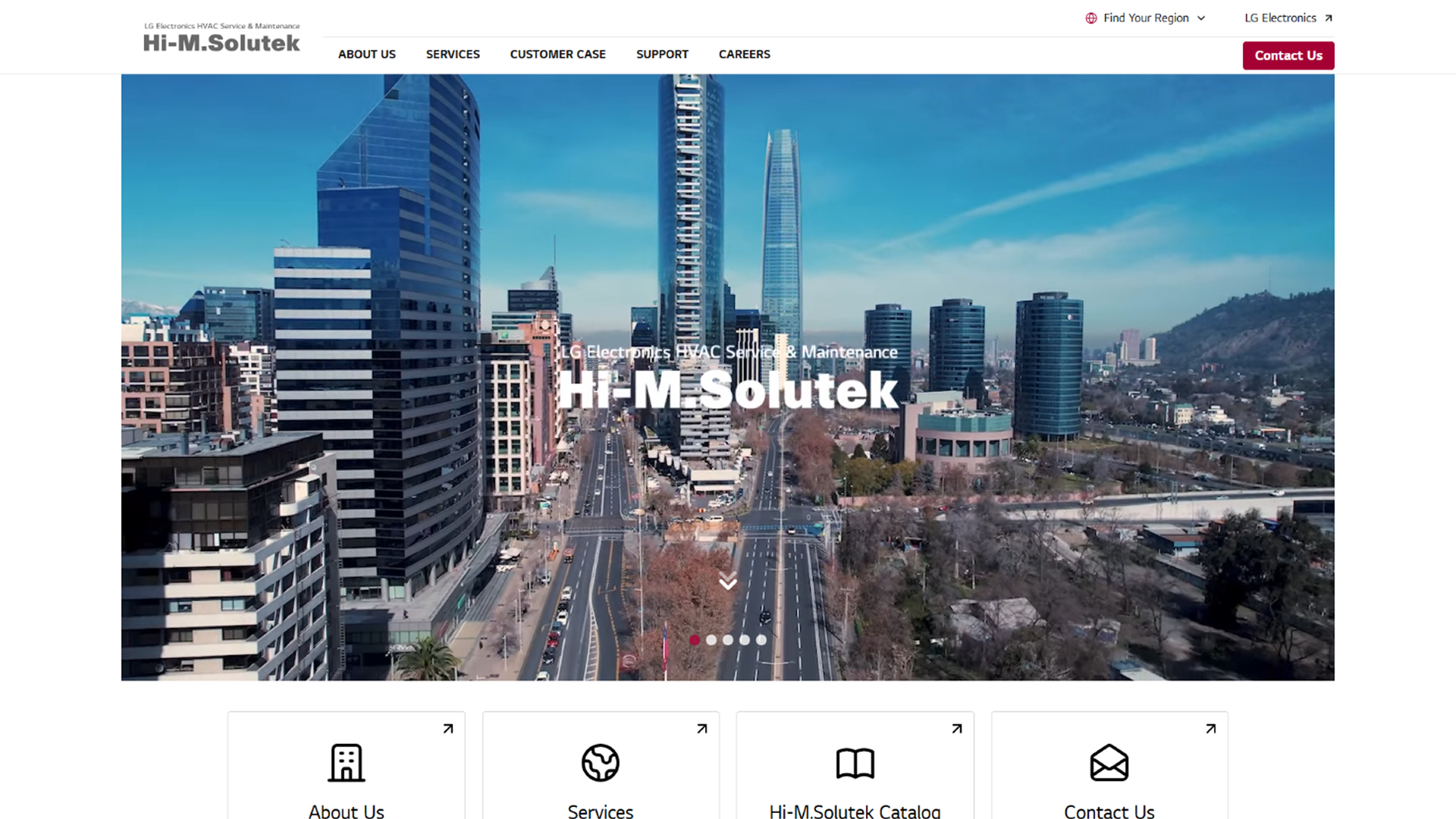
Task: Click the envelope icon above Contact Us
Action: click(x=1109, y=762)
